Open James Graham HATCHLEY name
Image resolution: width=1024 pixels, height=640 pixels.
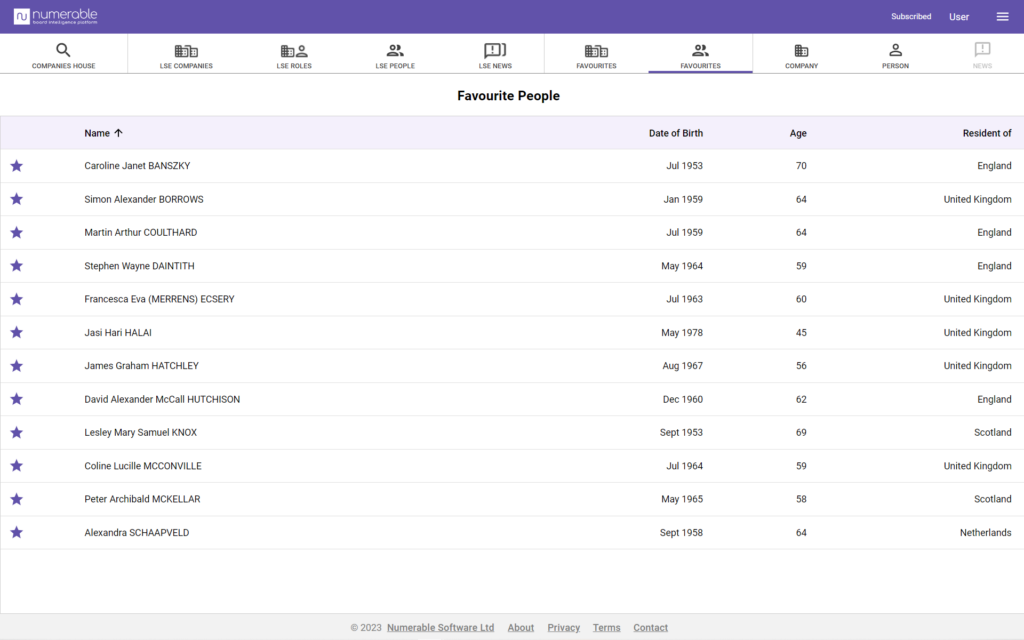click(x=141, y=366)
